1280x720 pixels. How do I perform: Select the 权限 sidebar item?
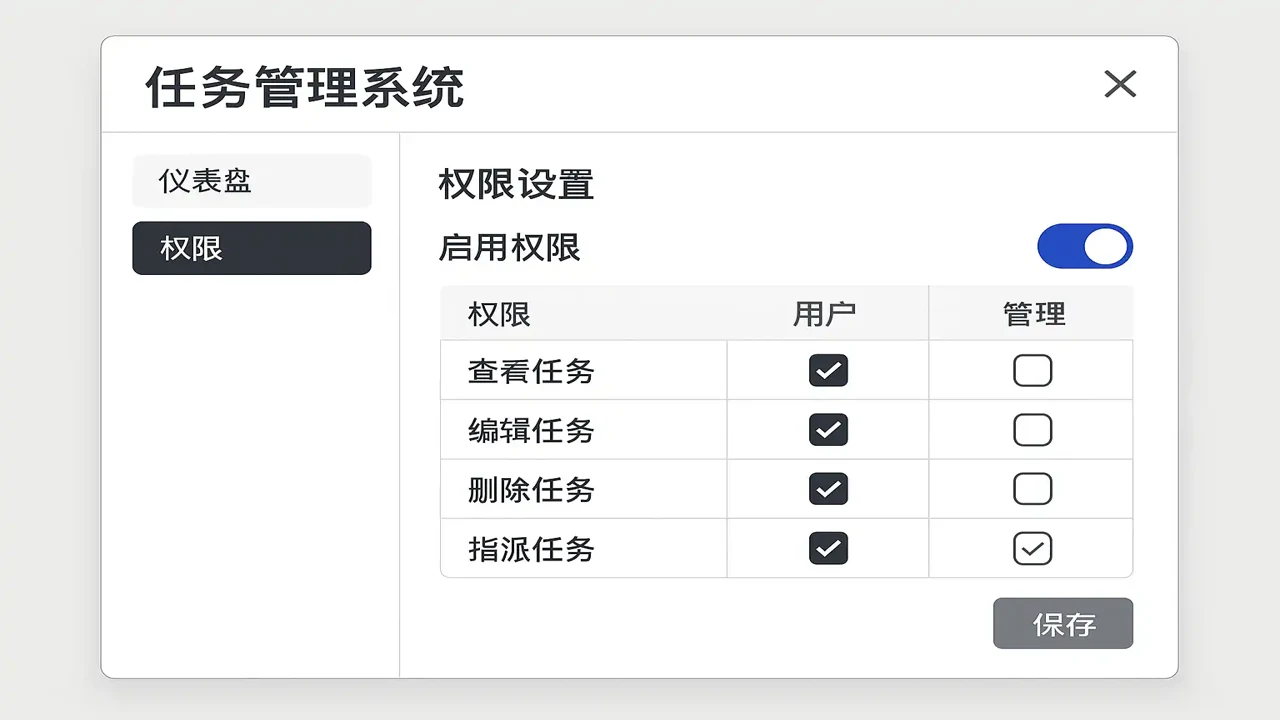252,248
